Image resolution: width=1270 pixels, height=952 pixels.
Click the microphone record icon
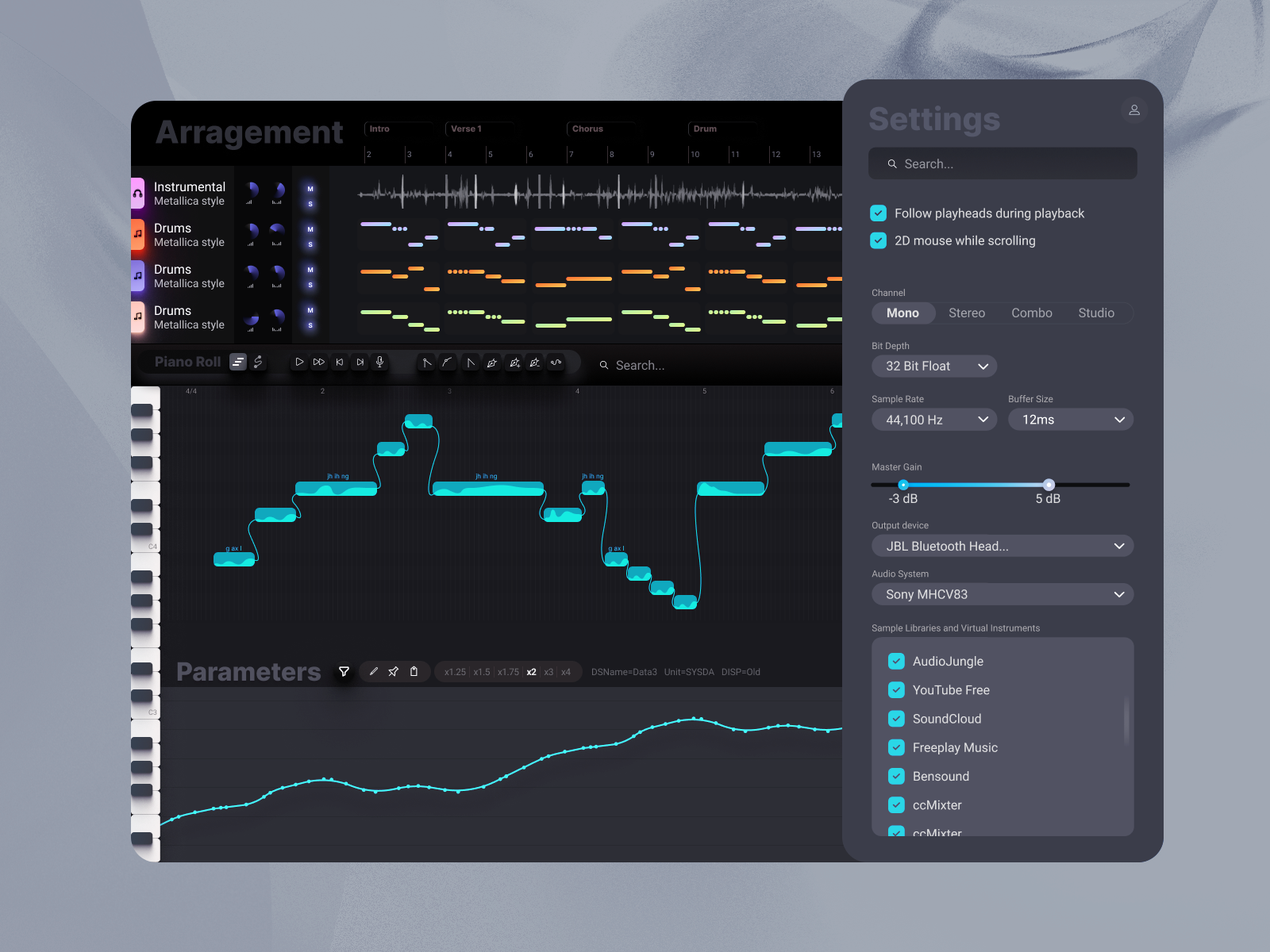(x=380, y=362)
